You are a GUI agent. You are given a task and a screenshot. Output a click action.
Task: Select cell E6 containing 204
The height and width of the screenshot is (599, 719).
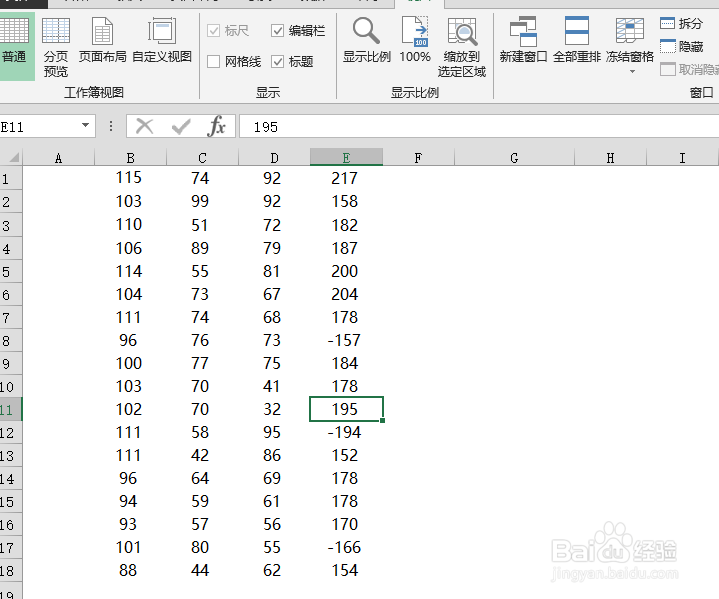coord(346,294)
